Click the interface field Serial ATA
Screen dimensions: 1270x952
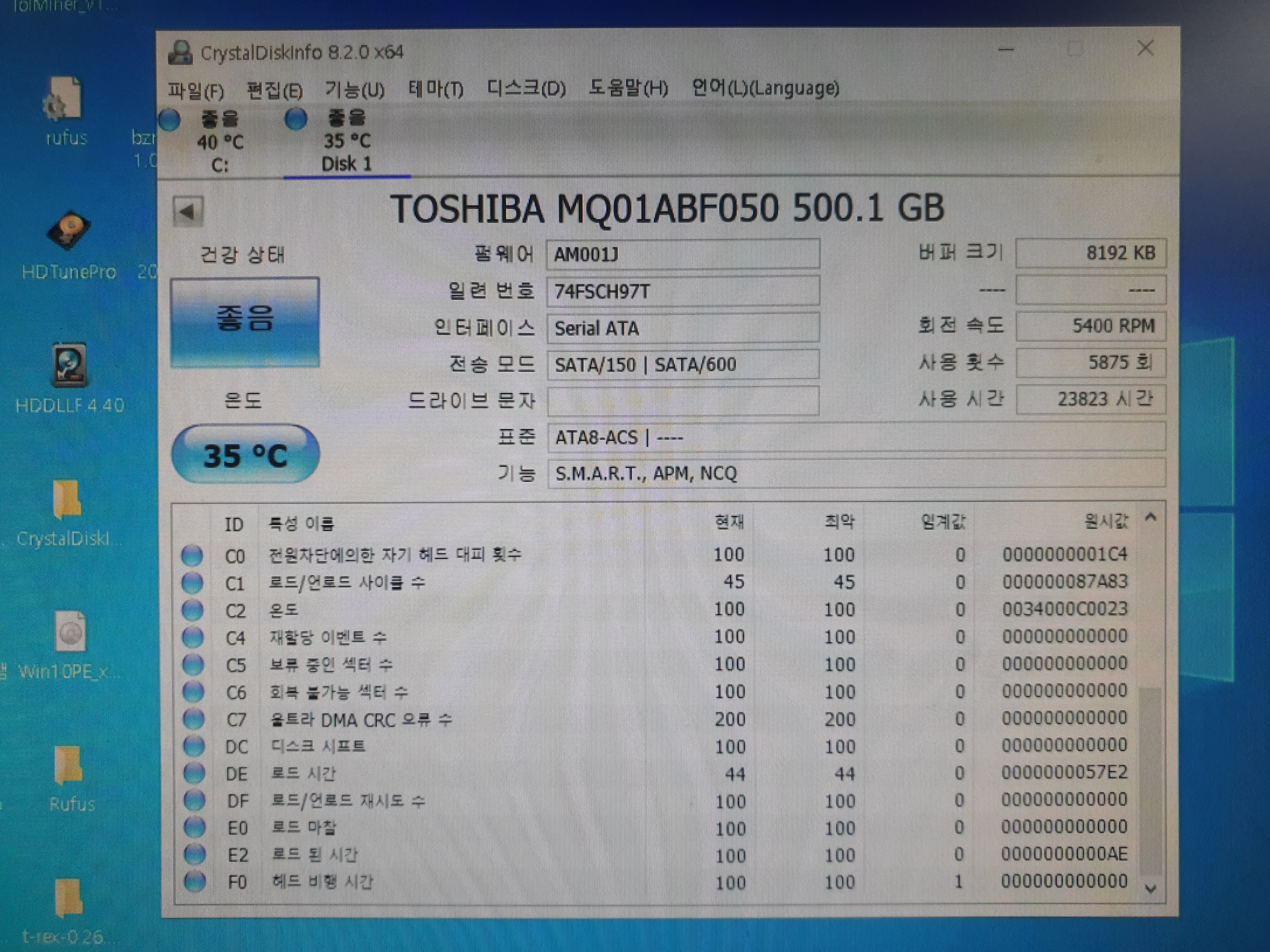683,328
